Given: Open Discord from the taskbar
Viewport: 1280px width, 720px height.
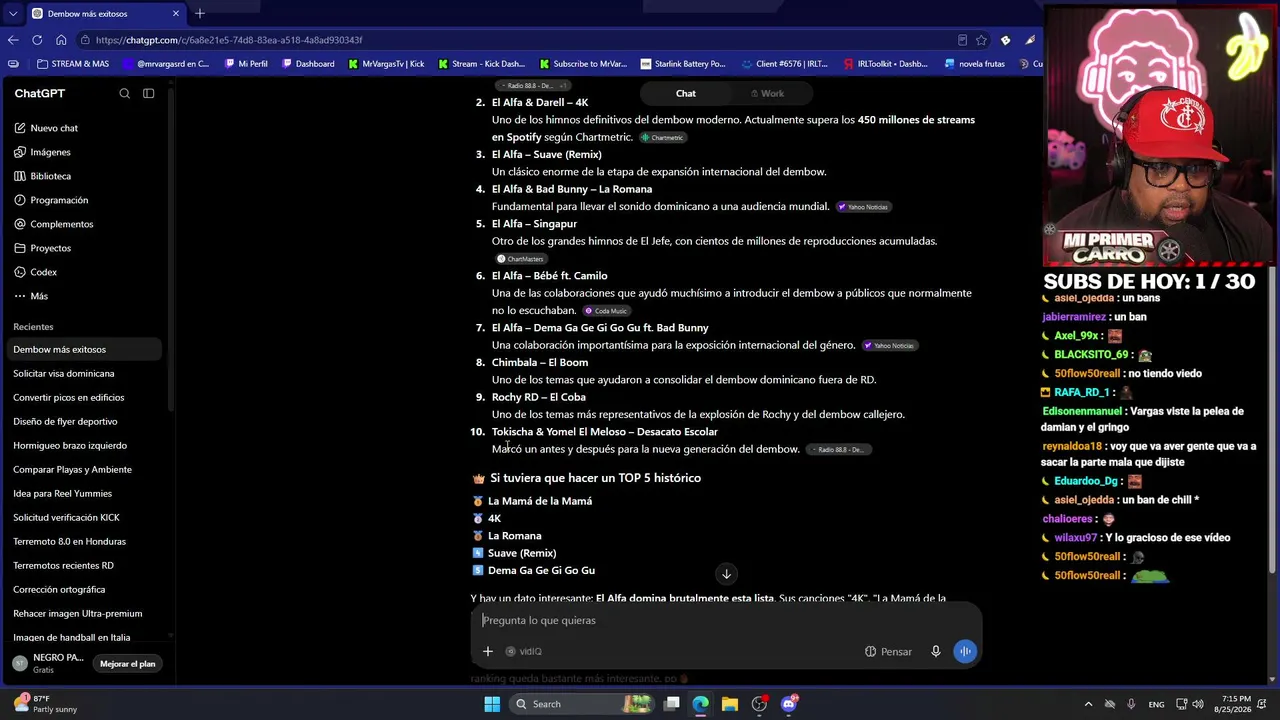Looking at the screenshot, I should click(789, 704).
